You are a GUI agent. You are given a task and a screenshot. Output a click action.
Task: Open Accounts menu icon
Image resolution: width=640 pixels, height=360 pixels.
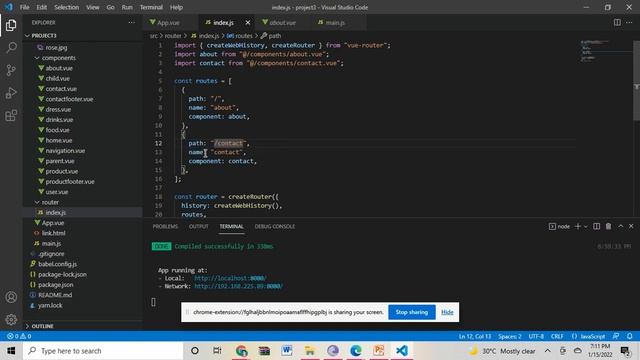tap(11, 297)
